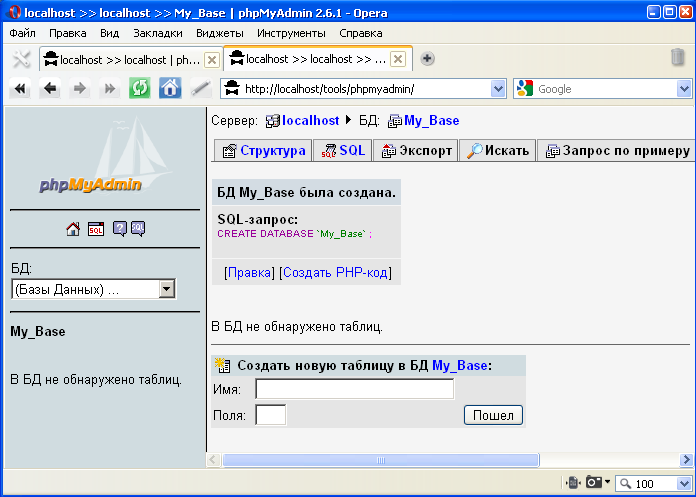Click the Имя table name field

[355, 389]
